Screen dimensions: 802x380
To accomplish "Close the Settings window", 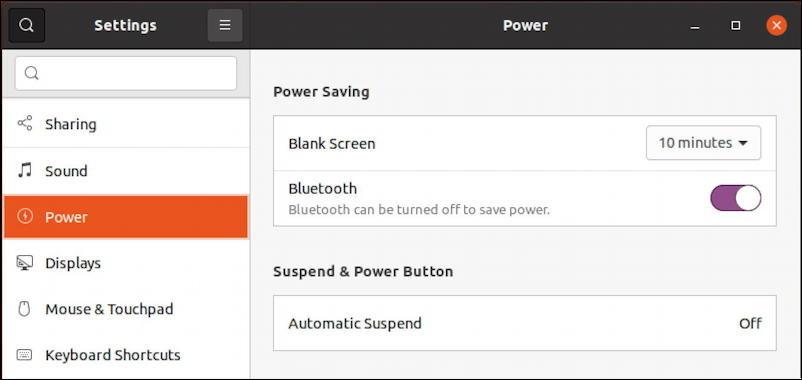I will tap(776, 26).
